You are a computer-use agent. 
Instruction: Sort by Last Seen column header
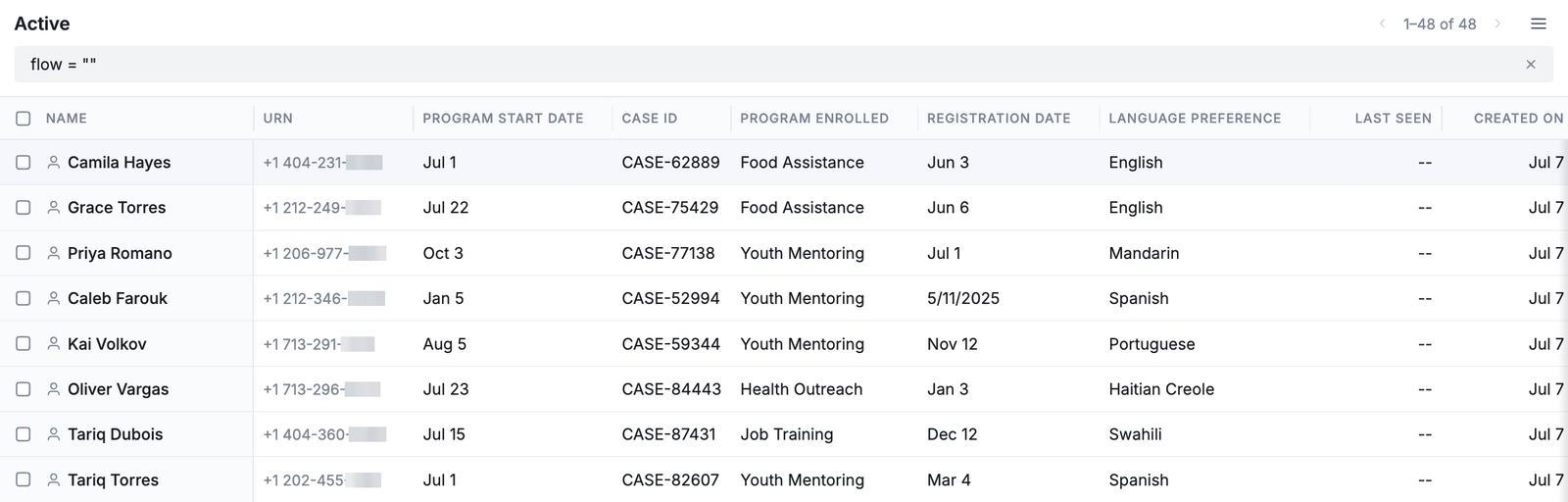pos(1393,119)
